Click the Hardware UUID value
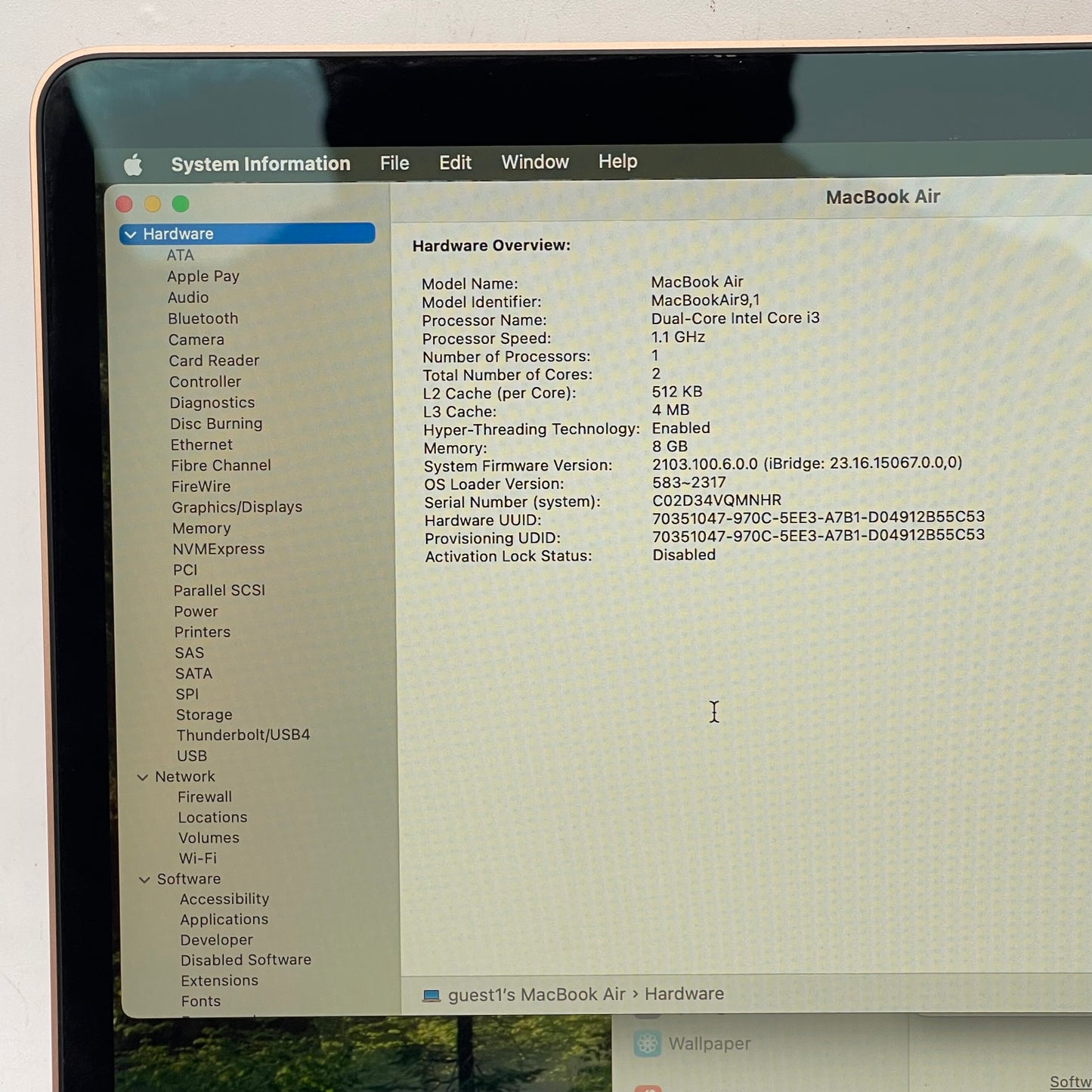1092x1092 pixels. pyautogui.click(x=818, y=518)
